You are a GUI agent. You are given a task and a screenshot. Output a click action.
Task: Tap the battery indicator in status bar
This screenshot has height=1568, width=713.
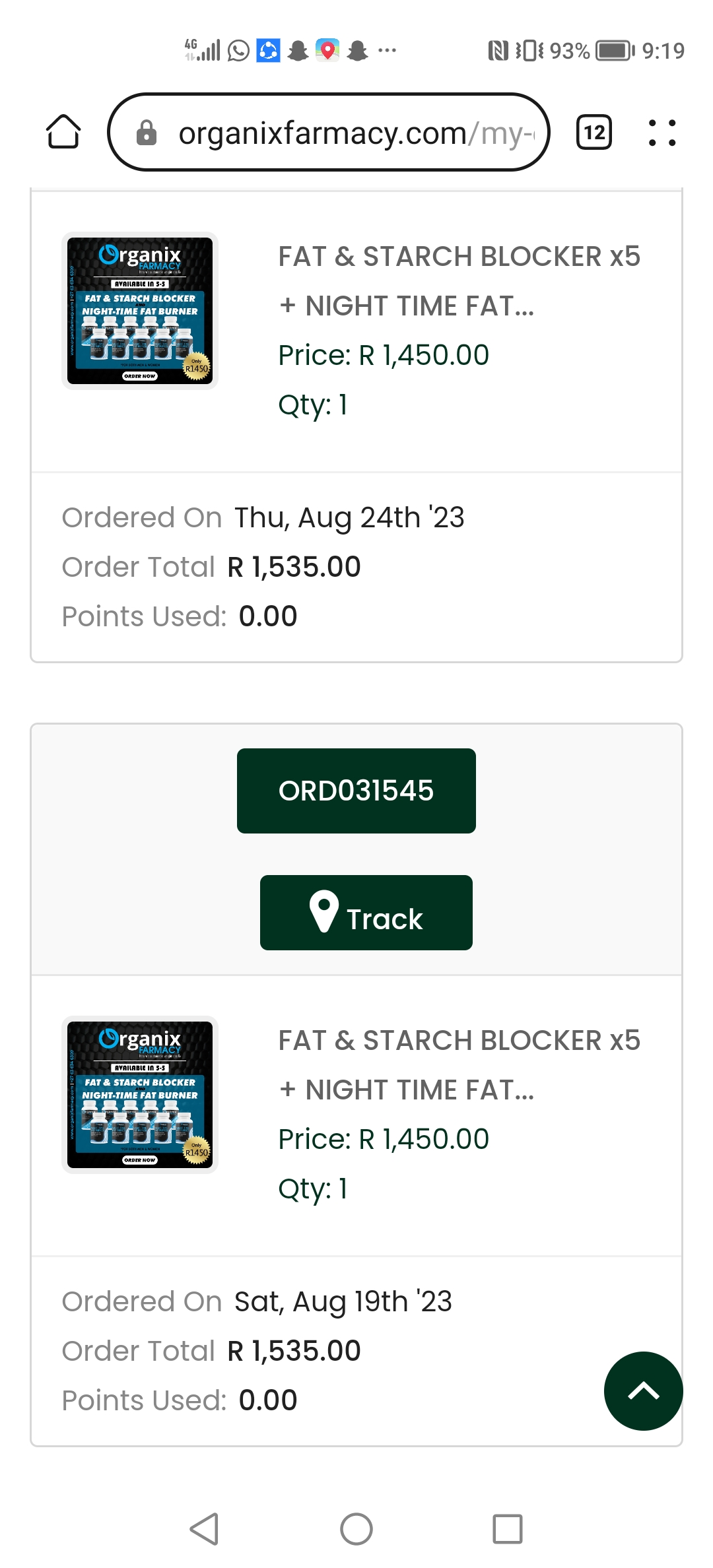[615, 51]
